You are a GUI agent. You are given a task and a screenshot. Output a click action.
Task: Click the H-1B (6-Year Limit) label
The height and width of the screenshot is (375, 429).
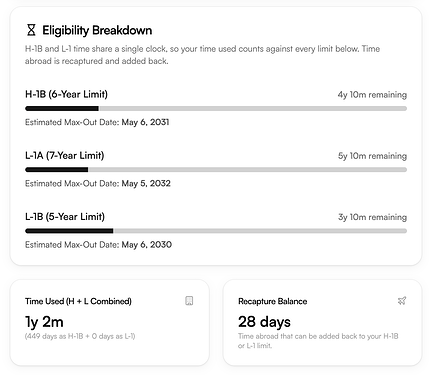point(66,94)
